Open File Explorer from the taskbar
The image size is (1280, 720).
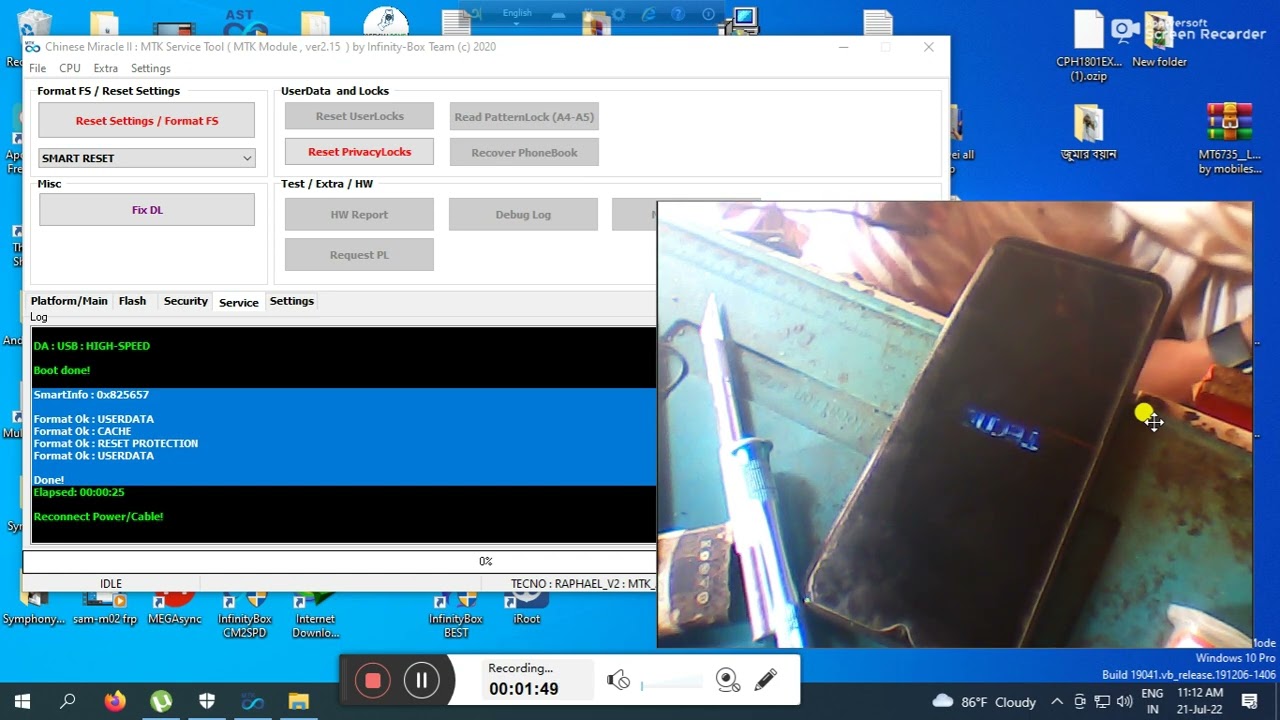299,701
